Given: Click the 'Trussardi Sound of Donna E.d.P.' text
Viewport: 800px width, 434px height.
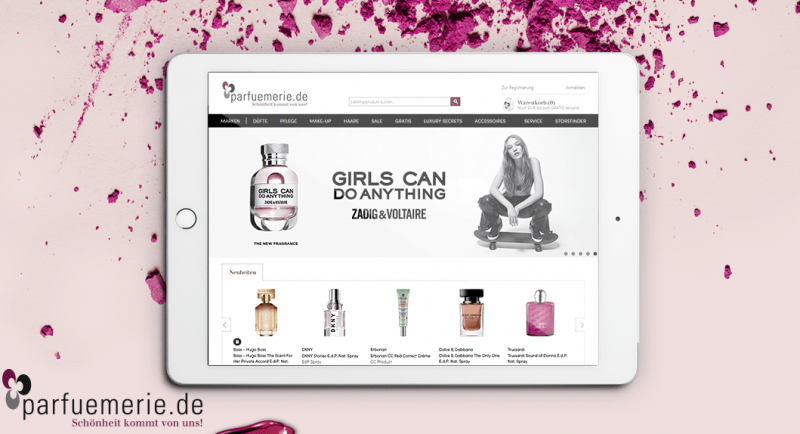Looking at the screenshot, I should click(537, 355).
